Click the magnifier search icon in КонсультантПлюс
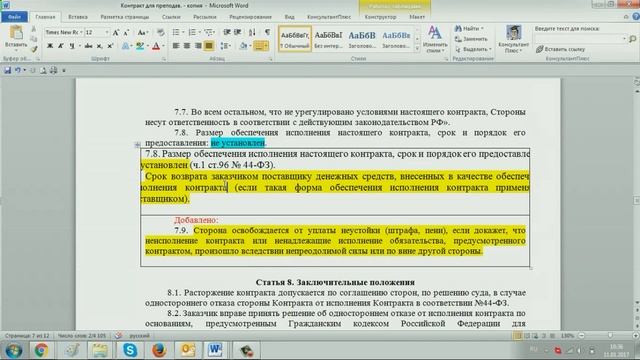640x360 pixels. 633,39
